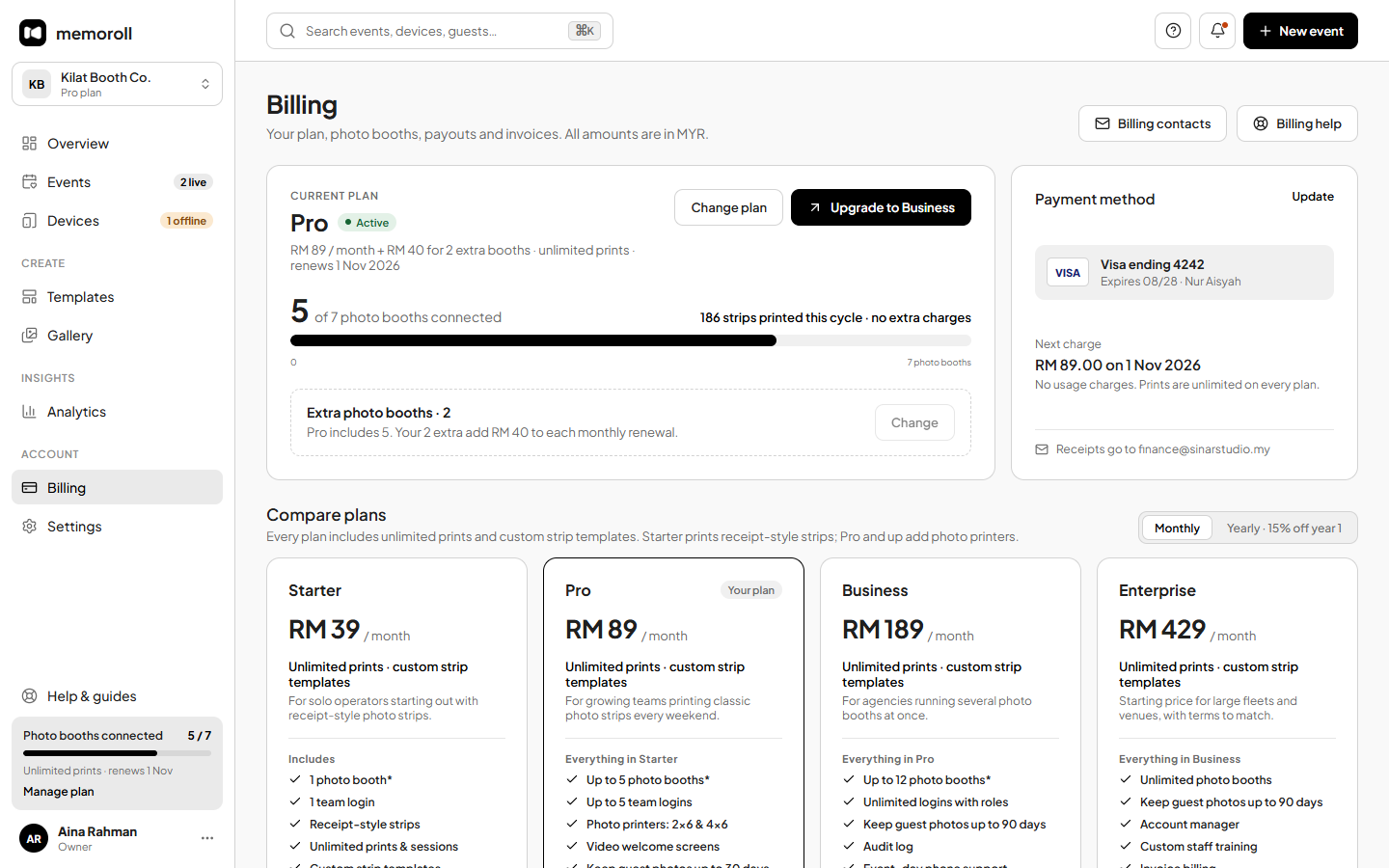Select the Business plan heading

875,590
